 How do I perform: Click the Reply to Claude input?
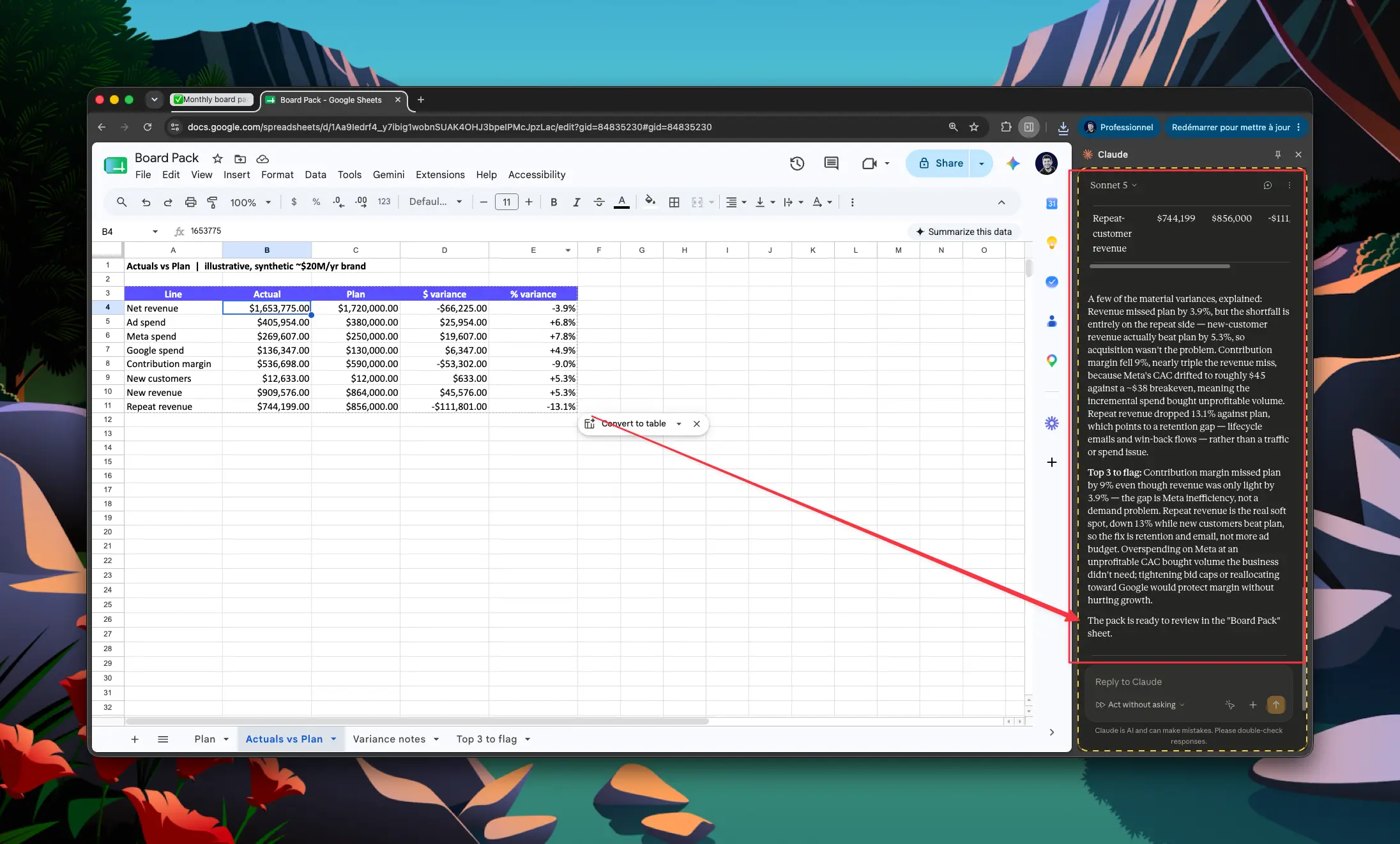click(x=1188, y=681)
